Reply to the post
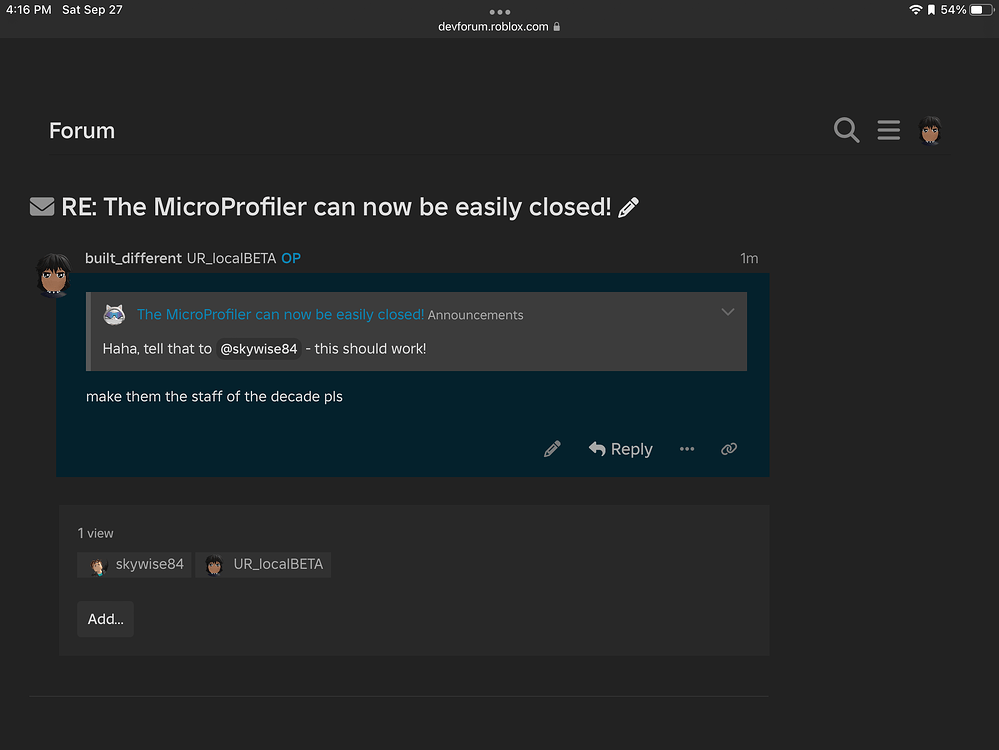Image resolution: width=999 pixels, height=750 pixels. point(621,449)
